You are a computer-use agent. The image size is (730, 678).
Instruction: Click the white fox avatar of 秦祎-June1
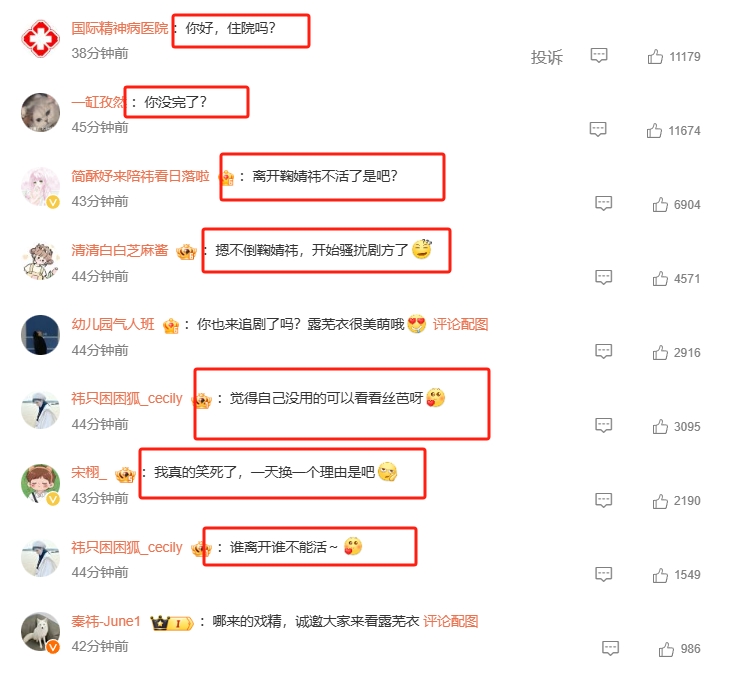coord(41,632)
